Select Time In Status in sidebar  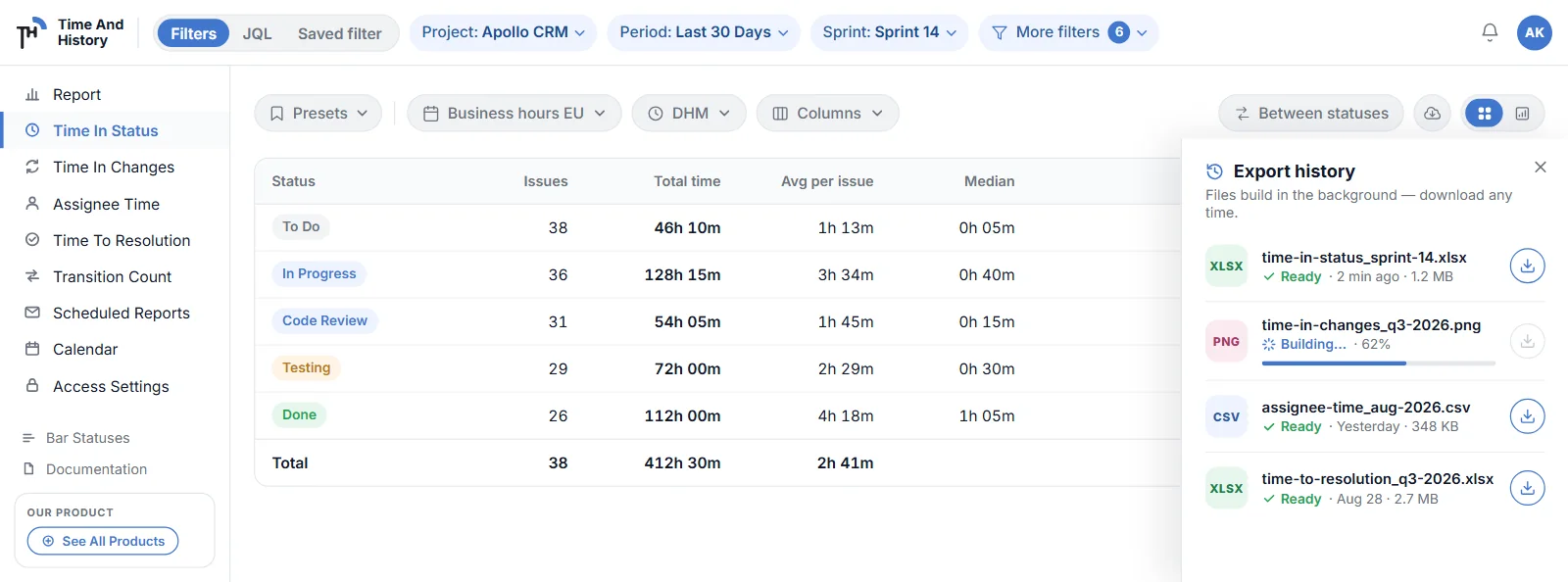[115, 130]
